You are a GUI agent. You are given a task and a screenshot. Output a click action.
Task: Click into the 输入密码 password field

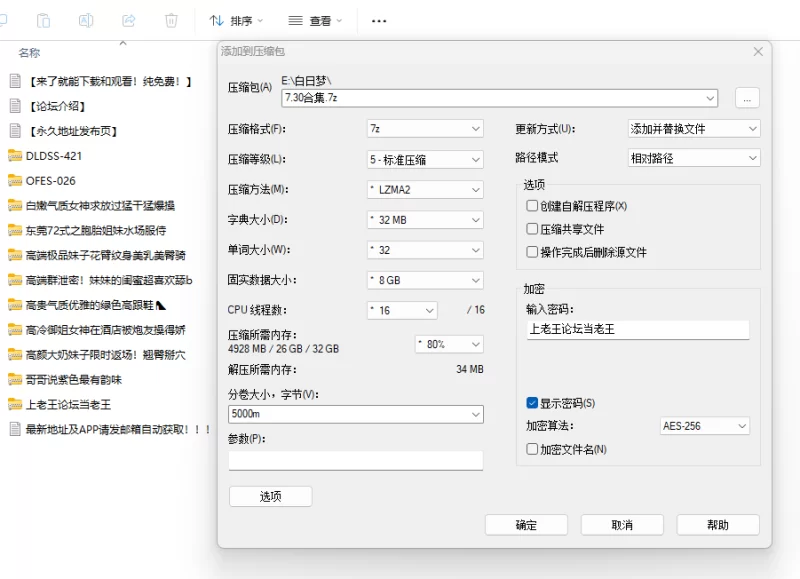638,330
